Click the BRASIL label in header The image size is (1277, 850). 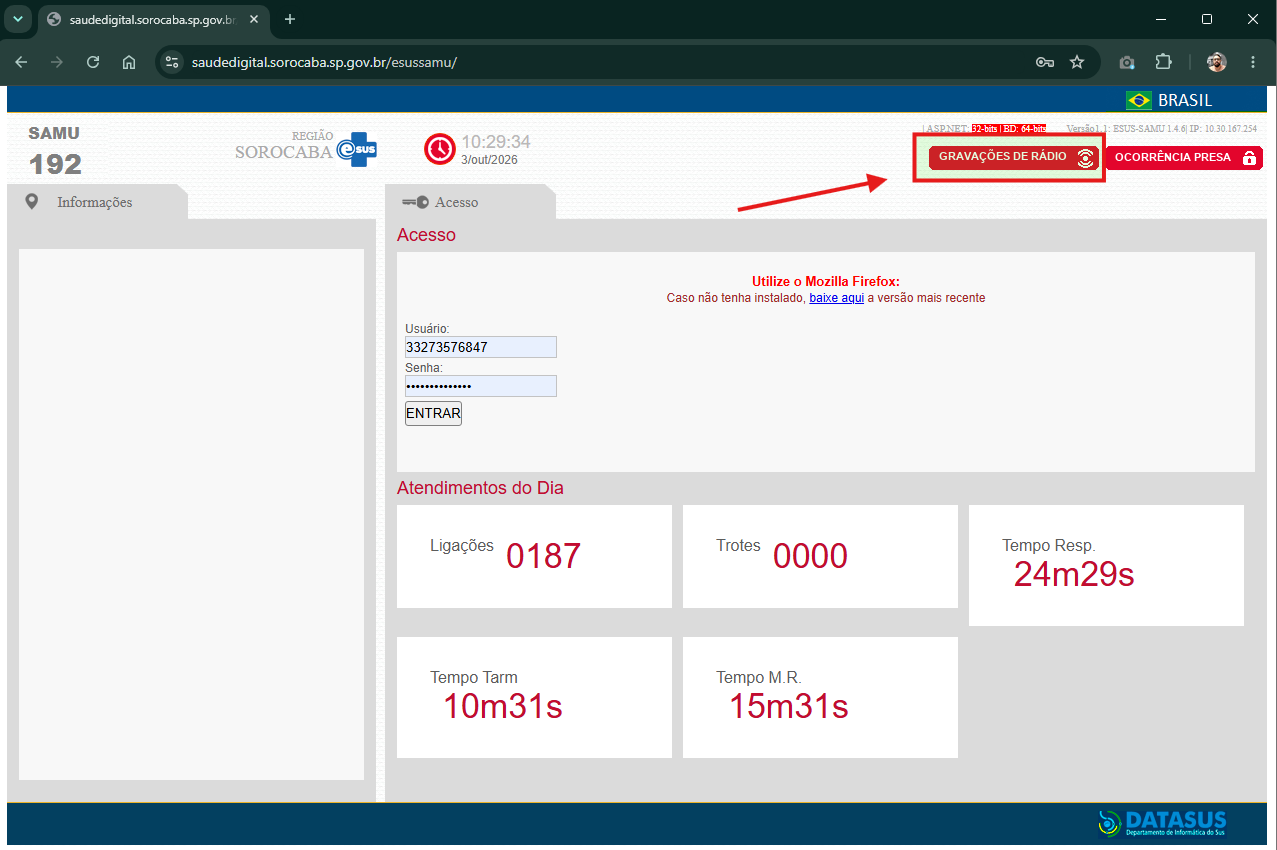(1185, 100)
